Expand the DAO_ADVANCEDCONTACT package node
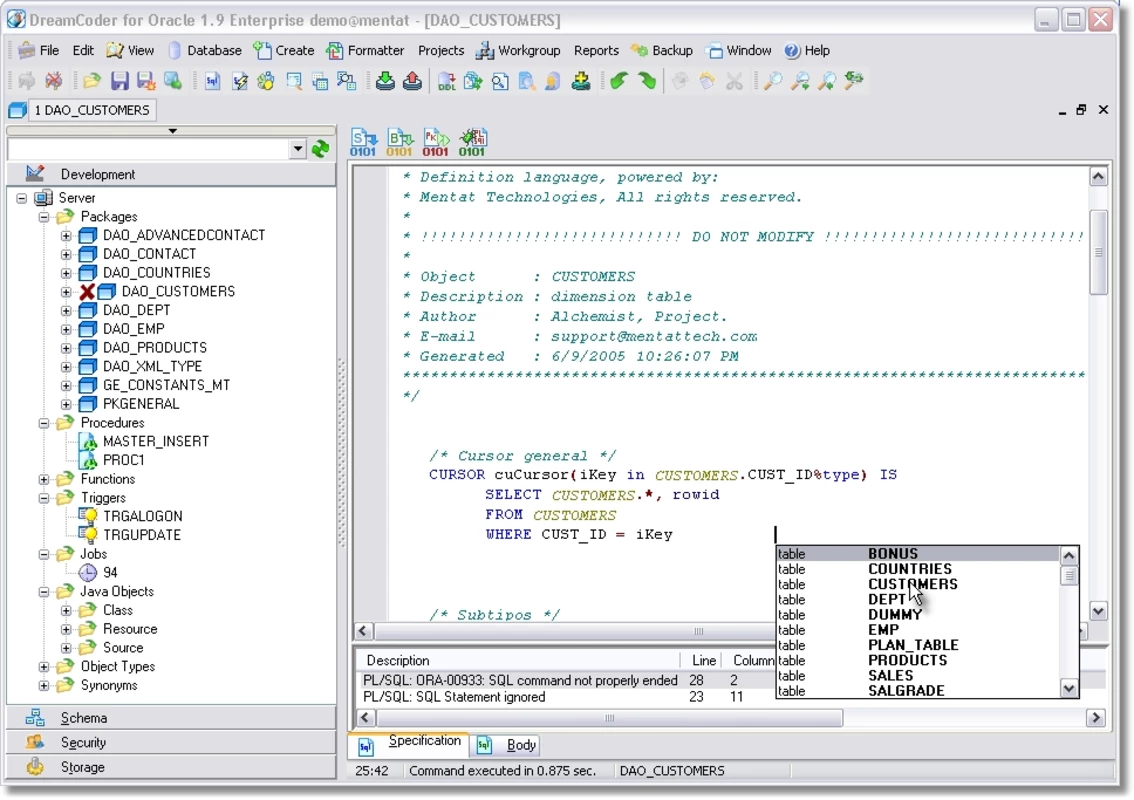 tap(66, 236)
